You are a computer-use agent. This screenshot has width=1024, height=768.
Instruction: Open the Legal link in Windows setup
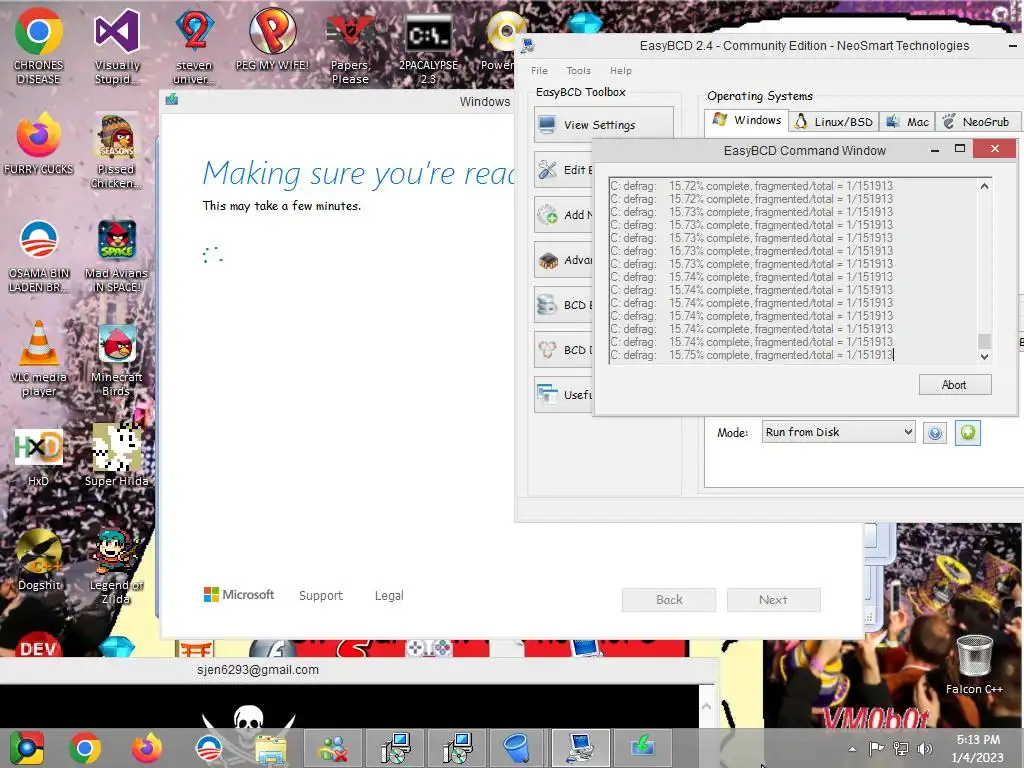(x=389, y=596)
